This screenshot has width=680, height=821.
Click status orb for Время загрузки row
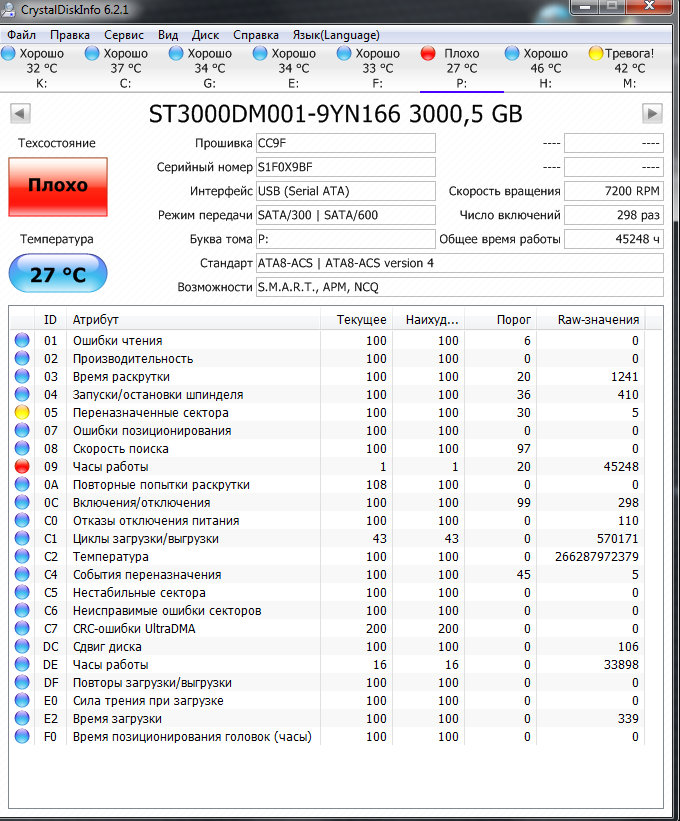point(22,718)
